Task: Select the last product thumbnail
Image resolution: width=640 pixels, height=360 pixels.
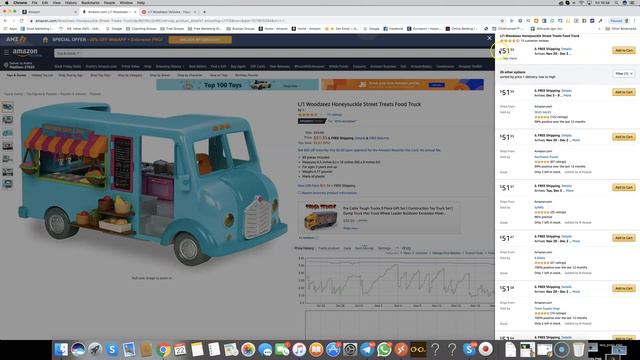Action: tap(7, 184)
